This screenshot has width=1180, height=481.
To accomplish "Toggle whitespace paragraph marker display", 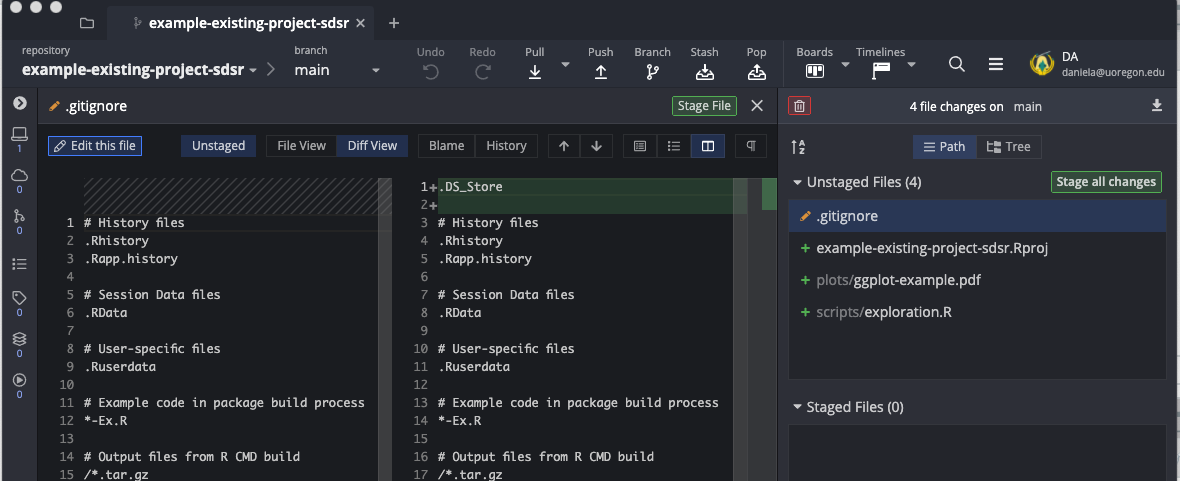I will (751, 146).
